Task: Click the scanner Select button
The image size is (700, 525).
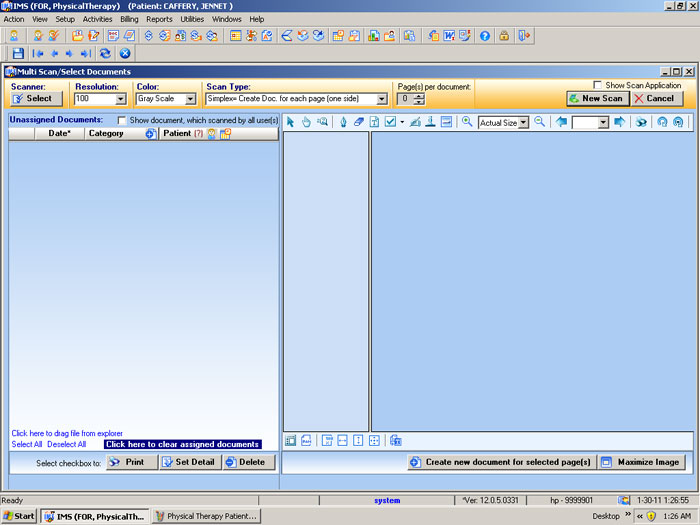Action: [37, 99]
